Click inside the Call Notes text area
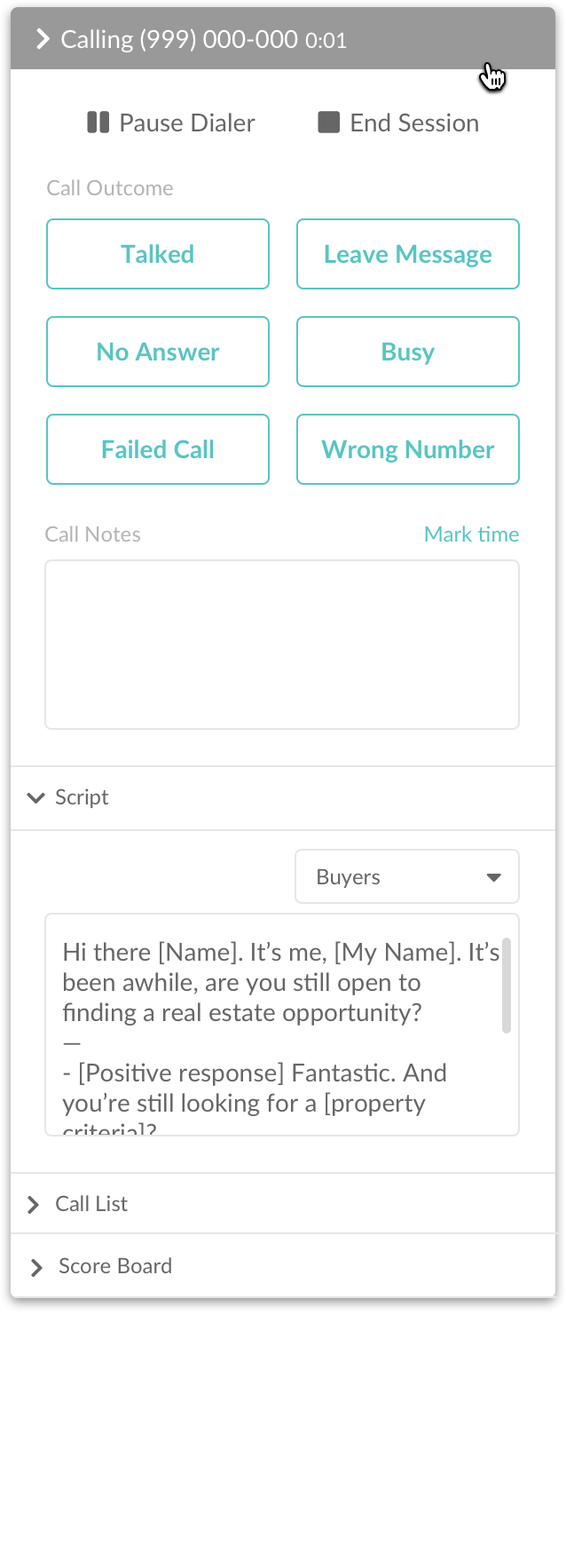 (x=282, y=645)
